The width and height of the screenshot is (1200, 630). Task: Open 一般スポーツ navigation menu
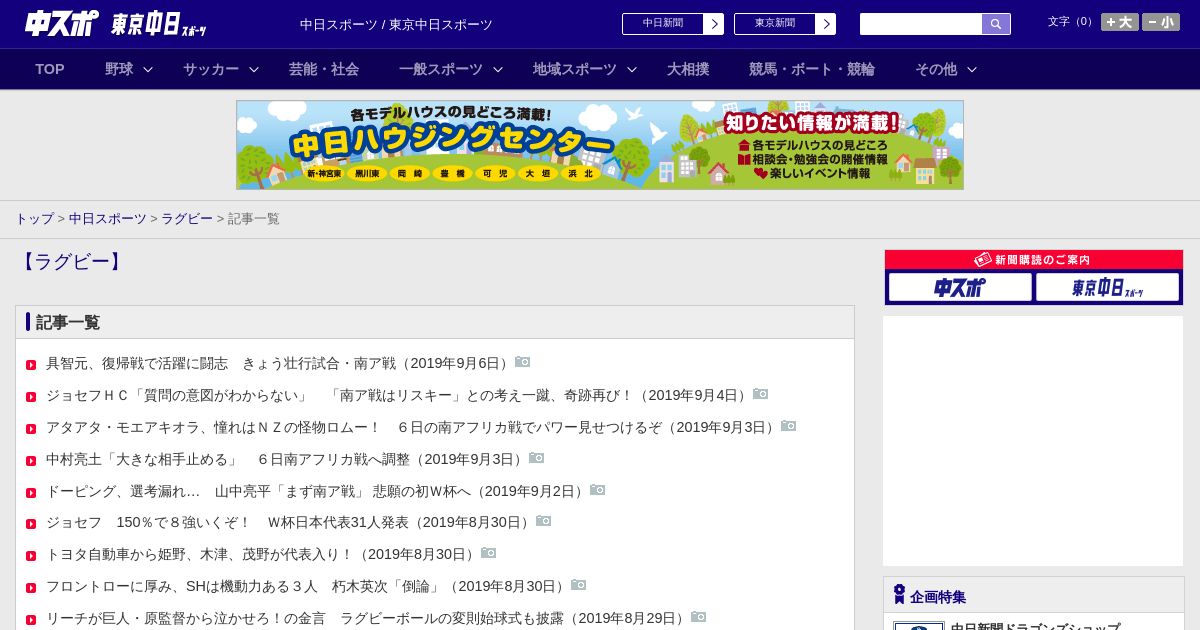click(441, 69)
